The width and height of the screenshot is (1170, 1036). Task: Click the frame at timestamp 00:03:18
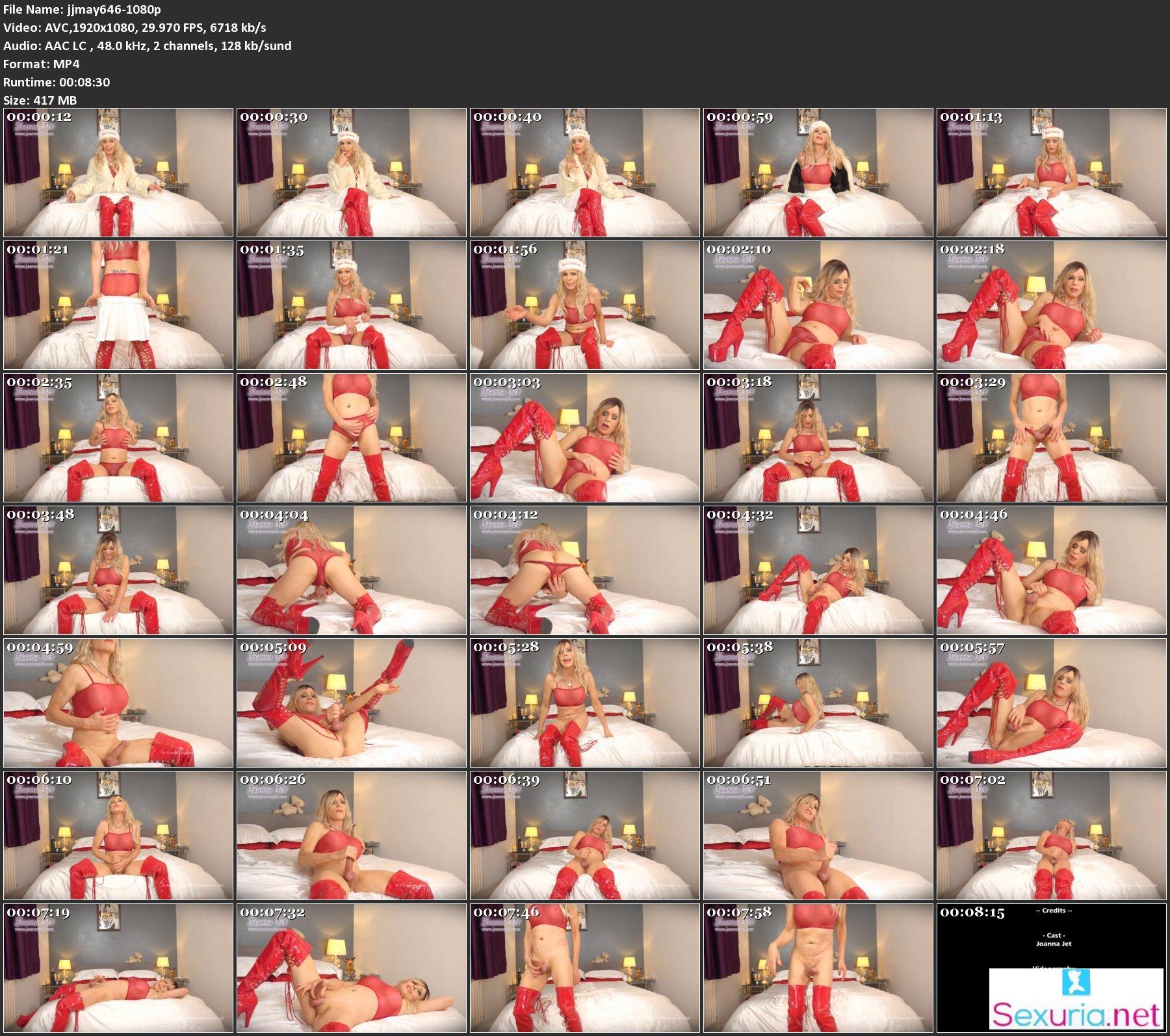[818, 437]
